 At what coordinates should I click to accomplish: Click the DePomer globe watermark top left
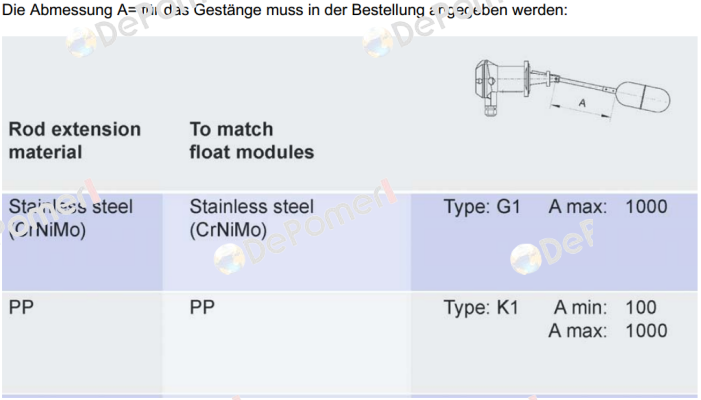tap(80, 42)
